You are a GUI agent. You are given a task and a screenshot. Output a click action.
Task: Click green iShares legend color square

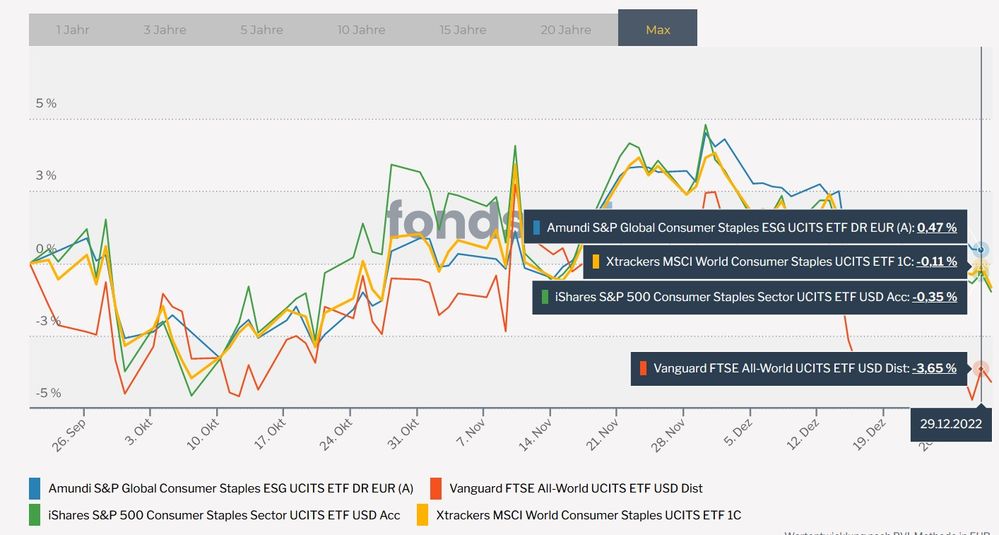click(36, 514)
